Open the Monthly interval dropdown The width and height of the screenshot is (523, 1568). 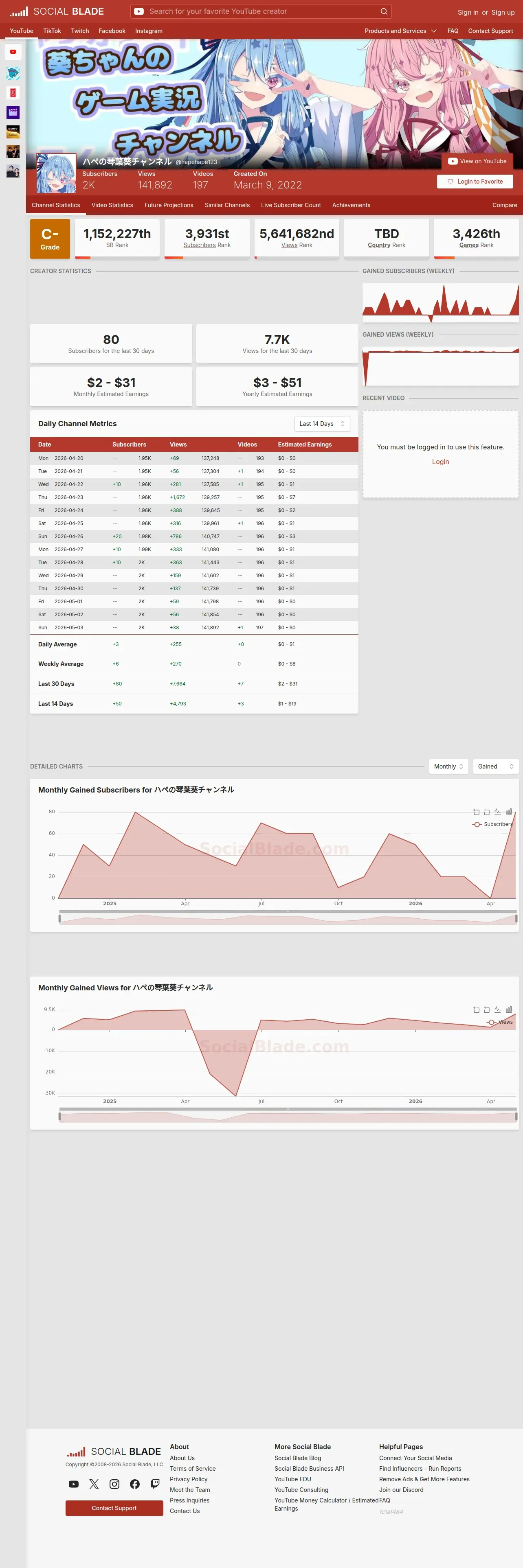449,766
